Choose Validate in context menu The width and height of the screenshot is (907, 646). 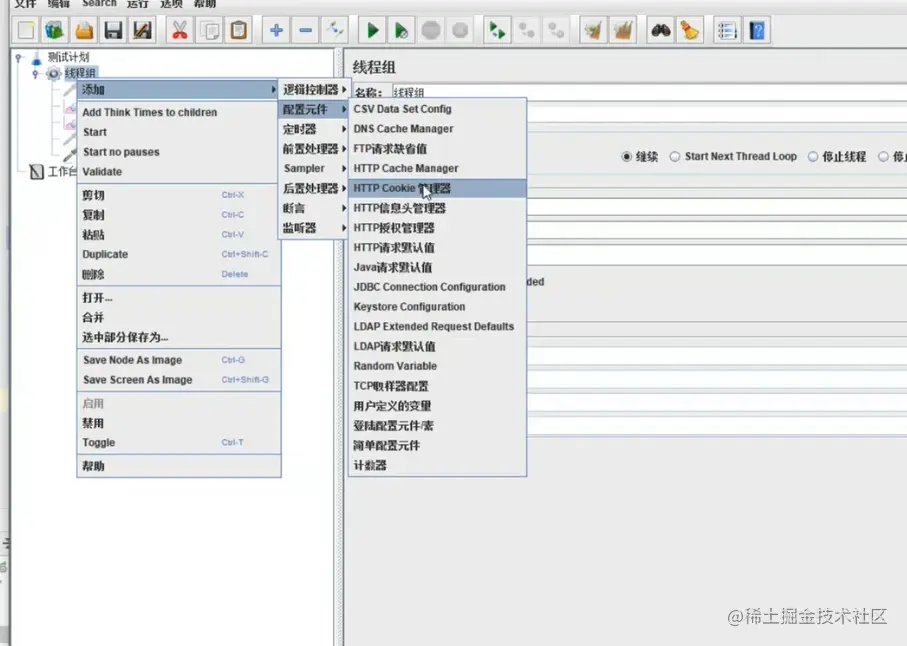178,172
